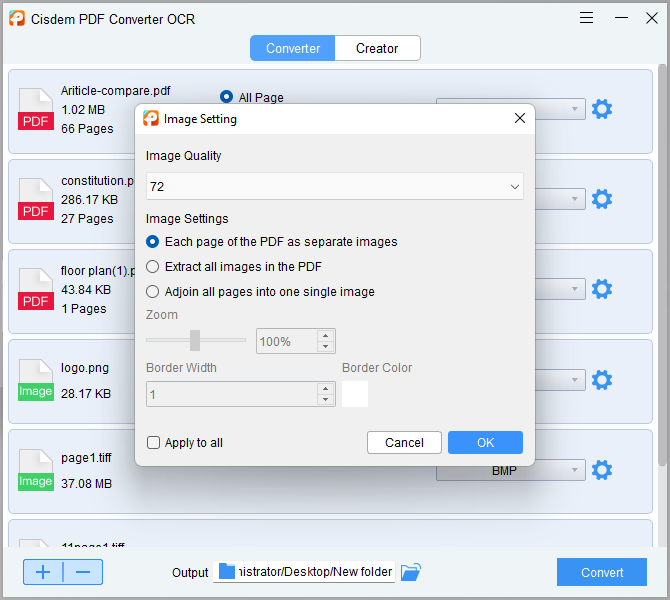Remove a file with the minus button
The height and width of the screenshot is (600, 670).
pyautogui.click(x=83, y=572)
